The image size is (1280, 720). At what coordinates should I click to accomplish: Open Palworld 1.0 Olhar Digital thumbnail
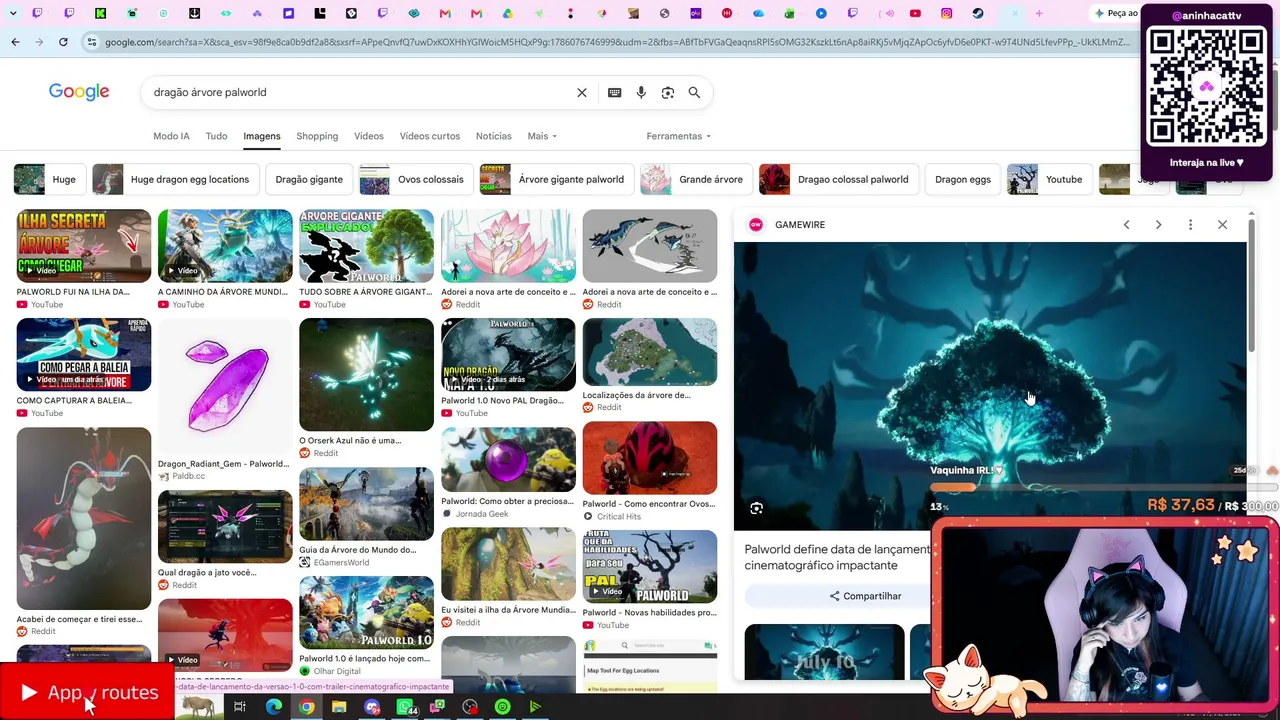[x=366, y=613]
